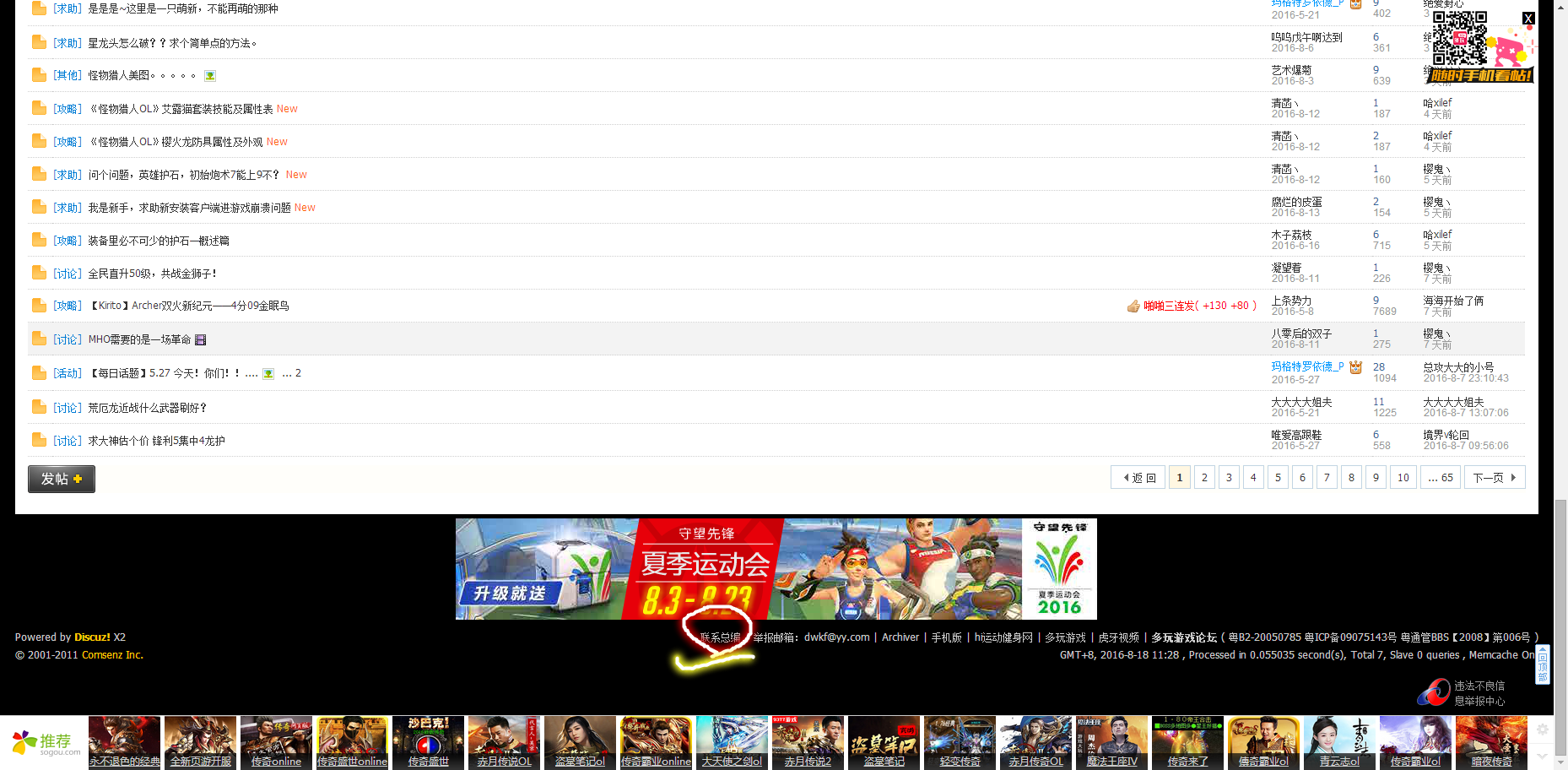This screenshot has width=1568, height=770.
Task: Open thread 荒厄龙近战什么武器刷好
Action: coord(148,408)
